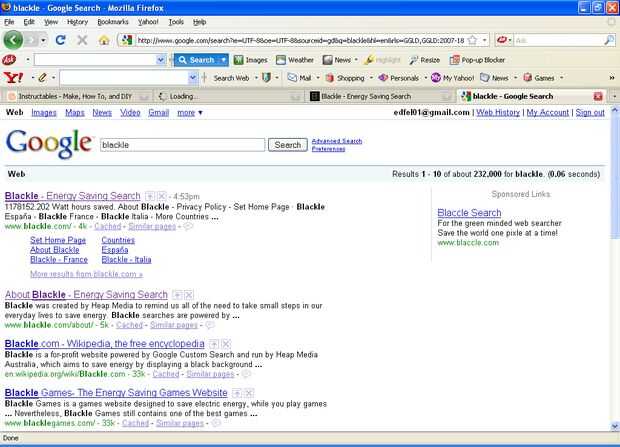Open Yahoo Mail toolbar button
This screenshot has width=620, height=447.
(x=299, y=78)
